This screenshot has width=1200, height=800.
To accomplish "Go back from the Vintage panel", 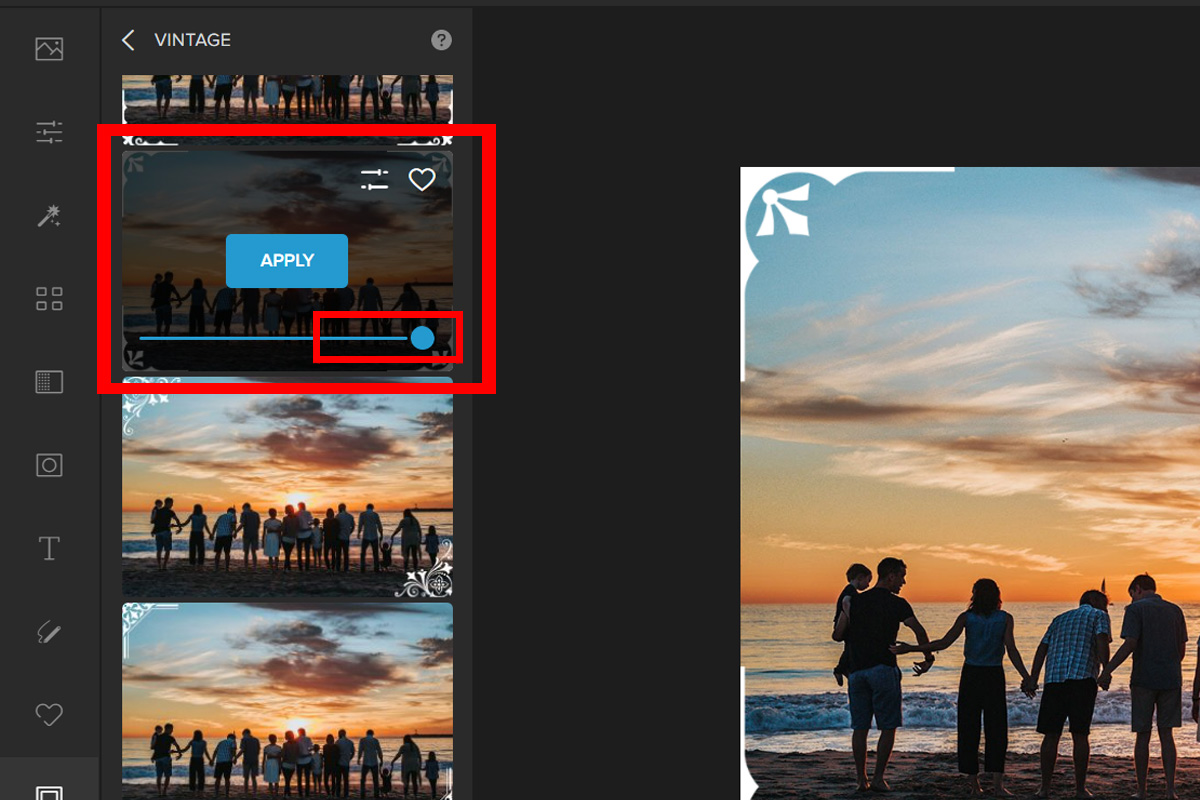I will click(128, 40).
